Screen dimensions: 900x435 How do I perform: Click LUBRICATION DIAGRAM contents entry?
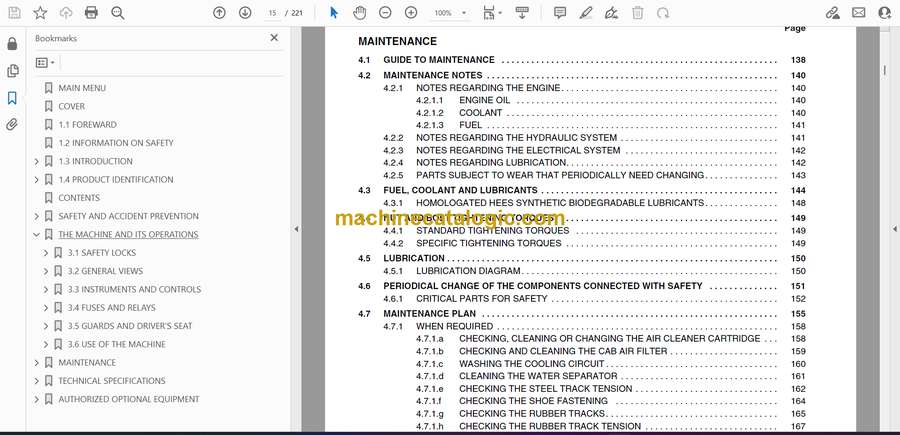(x=468, y=271)
